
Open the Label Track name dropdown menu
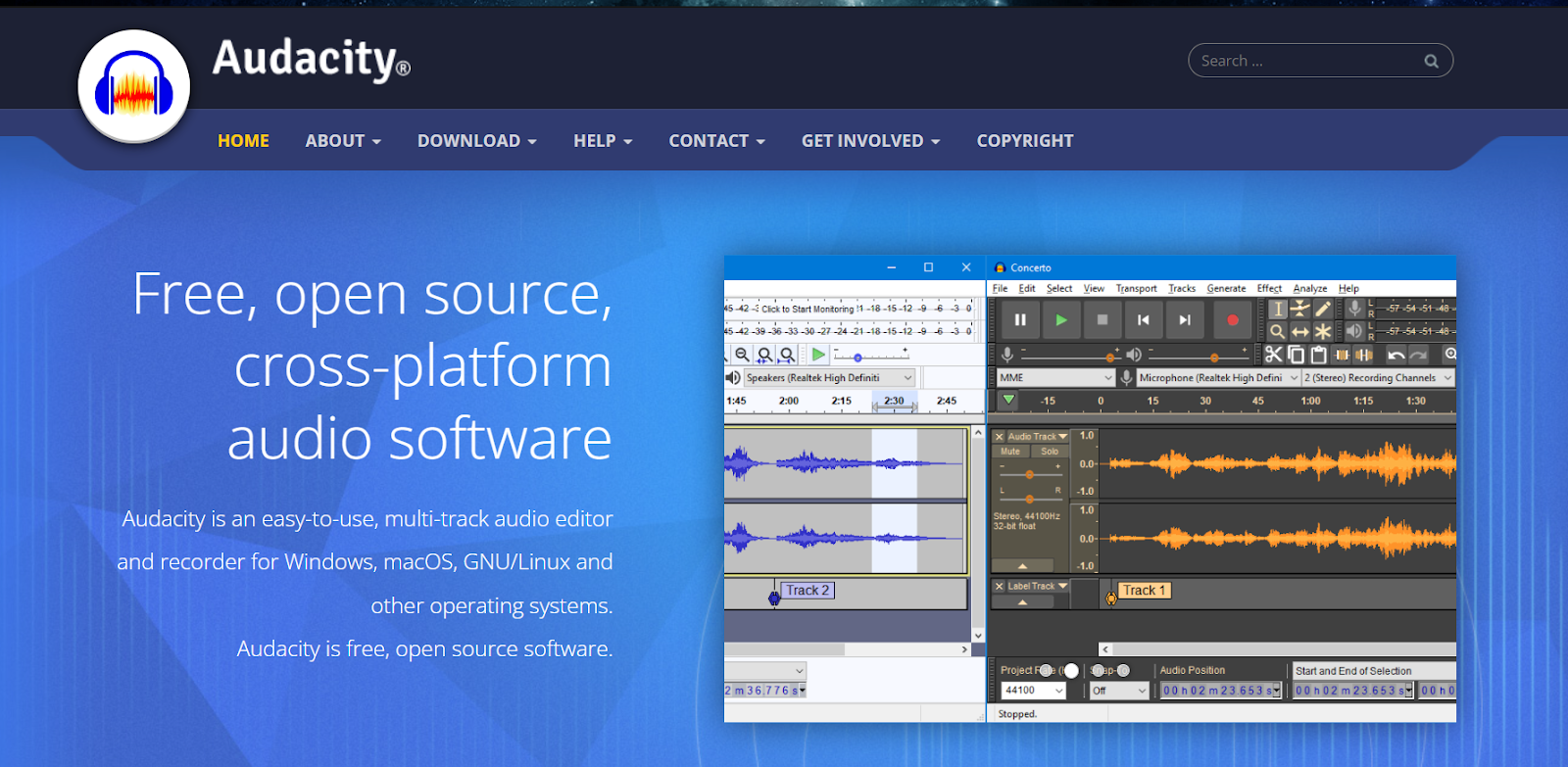tap(1038, 586)
